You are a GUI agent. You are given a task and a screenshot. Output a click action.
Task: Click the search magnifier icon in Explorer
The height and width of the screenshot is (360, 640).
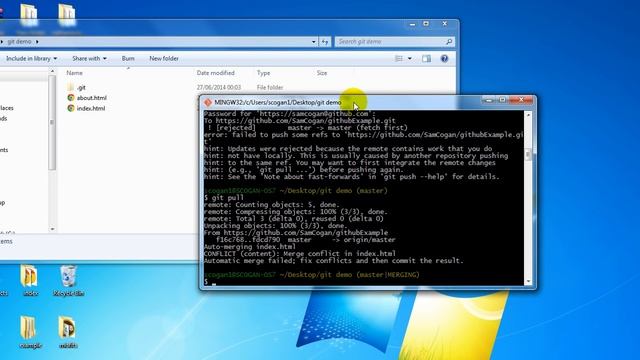click(x=449, y=42)
